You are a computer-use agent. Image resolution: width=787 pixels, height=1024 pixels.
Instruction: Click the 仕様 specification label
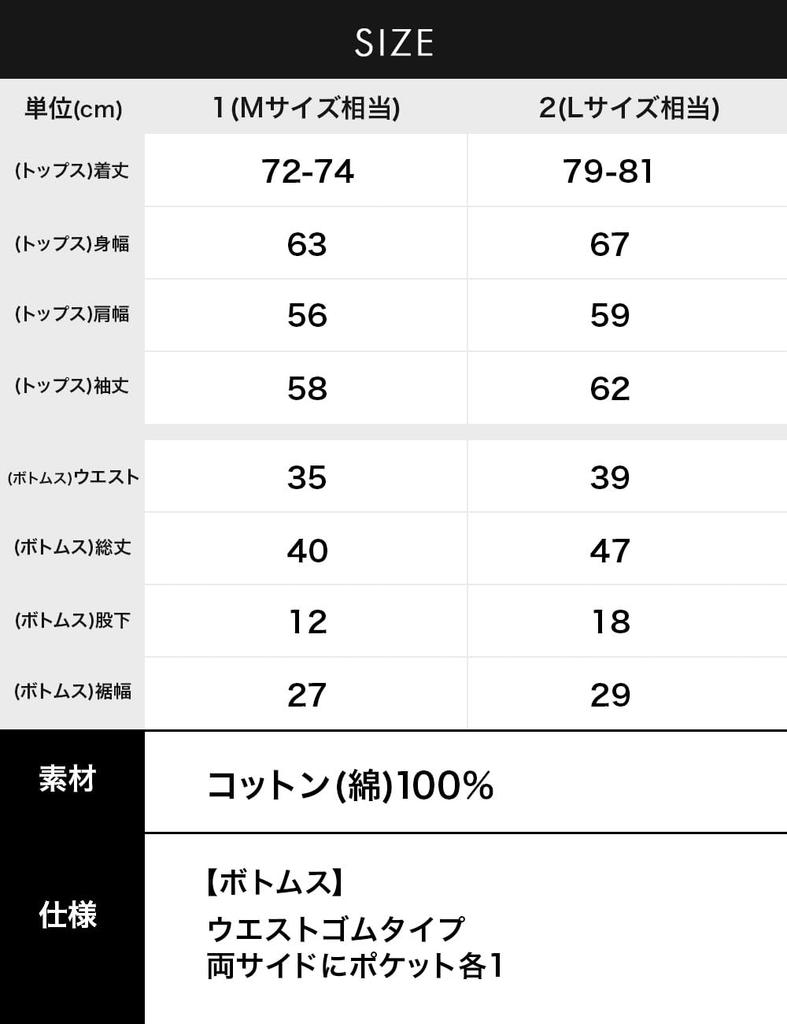pos(67,914)
